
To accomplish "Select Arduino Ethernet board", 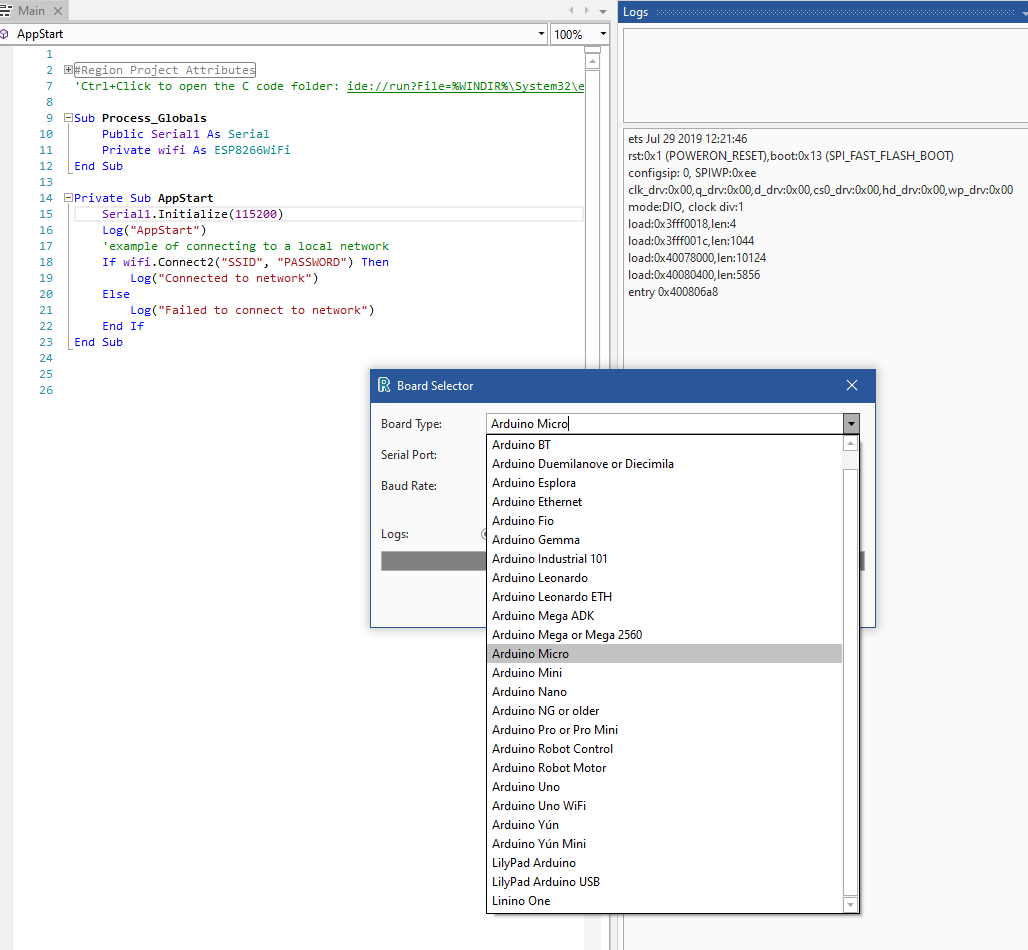I will tap(665, 502).
